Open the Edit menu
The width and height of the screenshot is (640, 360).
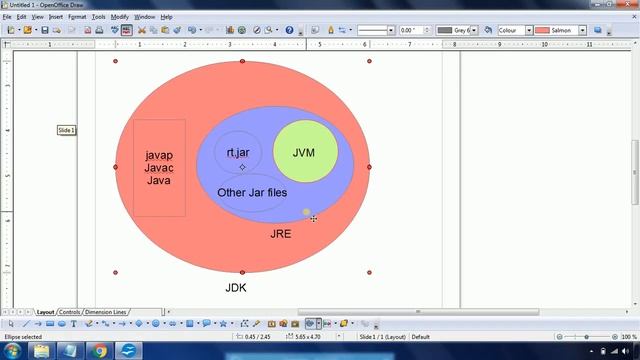point(21,17)
